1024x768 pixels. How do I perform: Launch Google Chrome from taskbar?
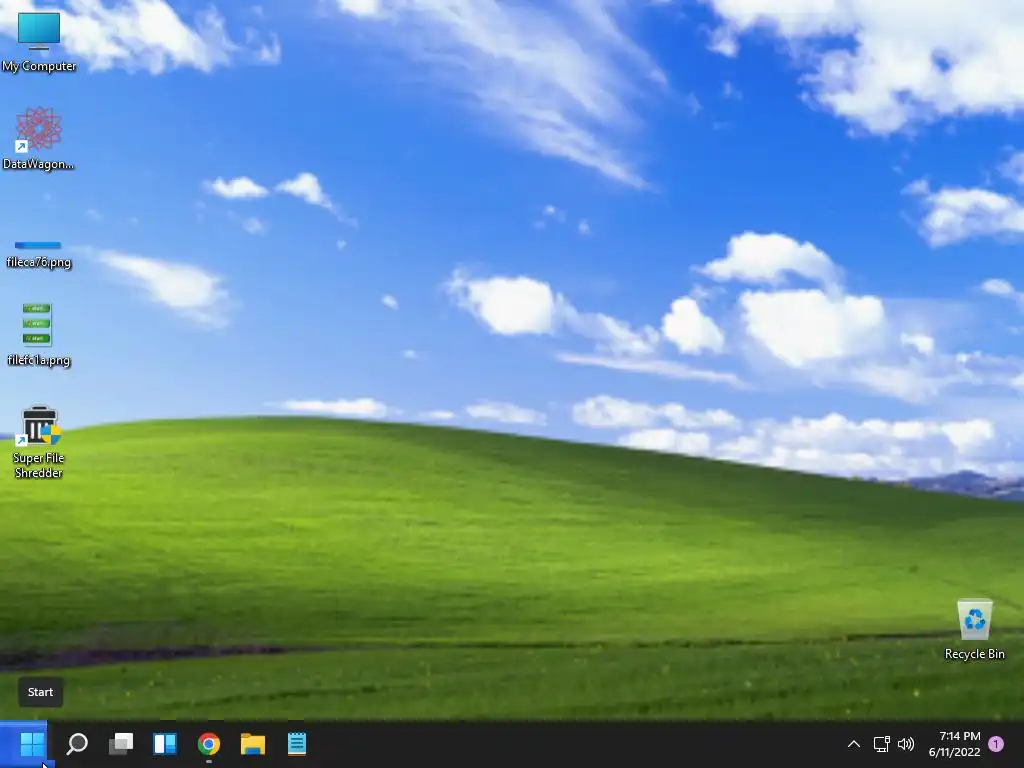coord(209,744)
